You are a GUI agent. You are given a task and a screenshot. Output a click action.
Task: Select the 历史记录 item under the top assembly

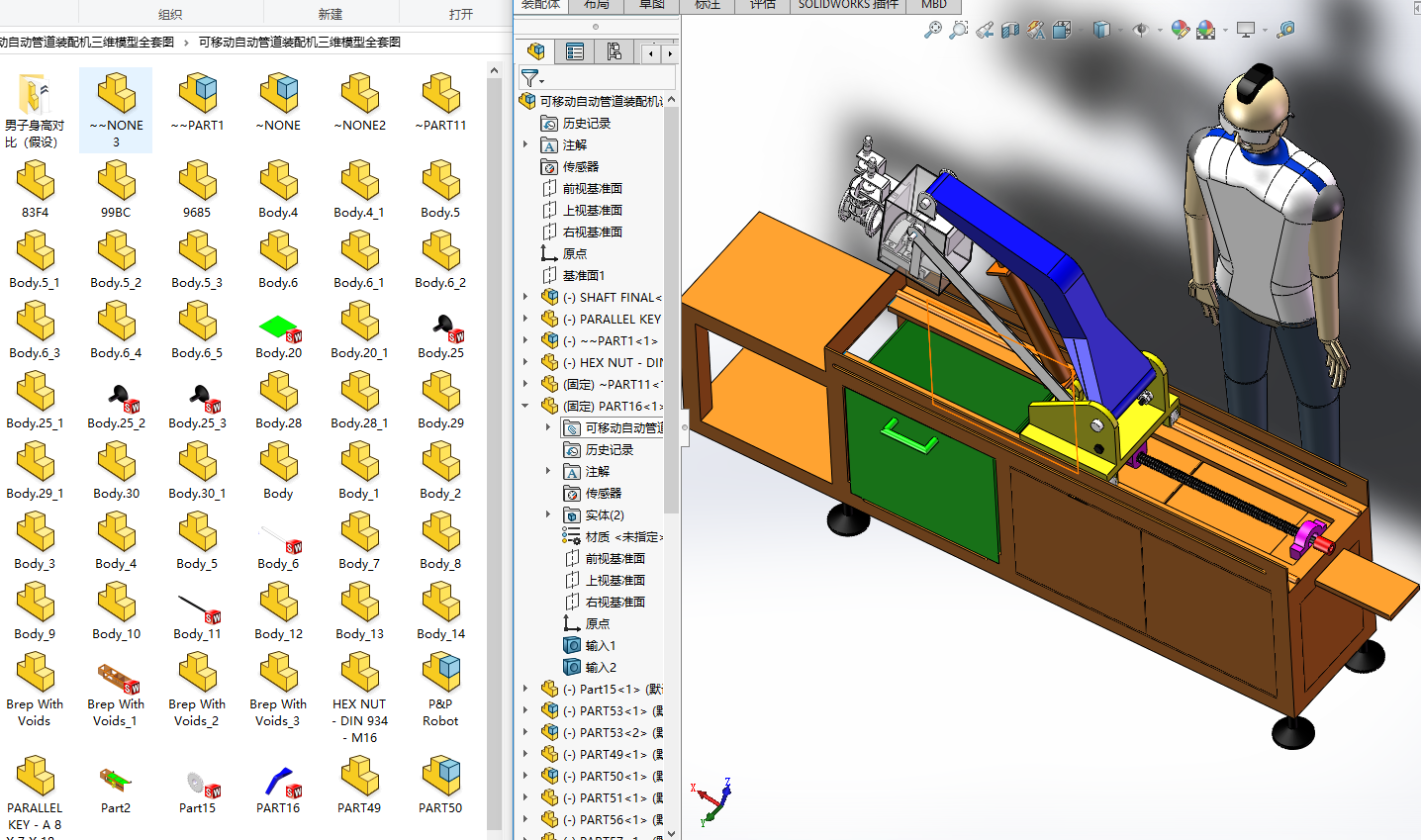(x=576, y=123)
